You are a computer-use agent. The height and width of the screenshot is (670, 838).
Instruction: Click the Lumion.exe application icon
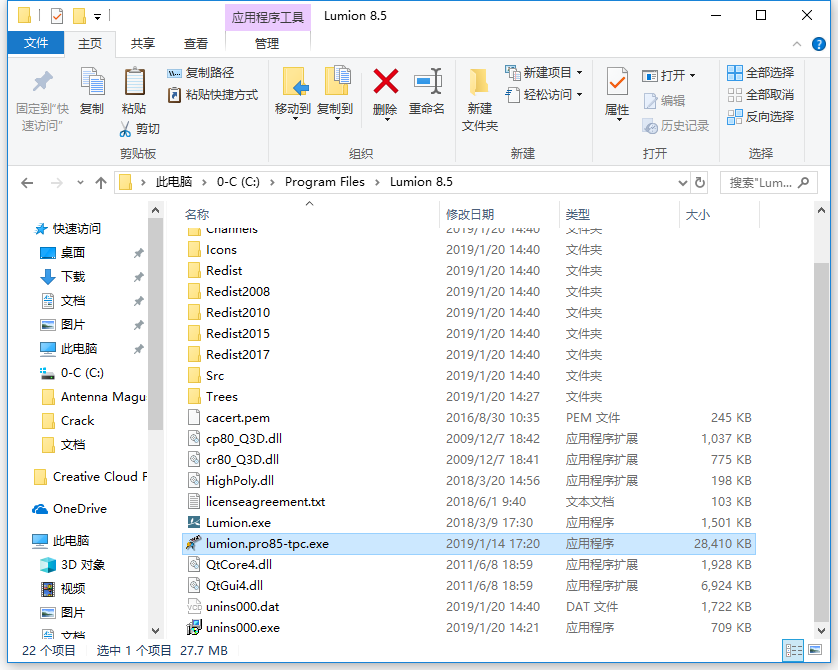click(x=194, y=523)
